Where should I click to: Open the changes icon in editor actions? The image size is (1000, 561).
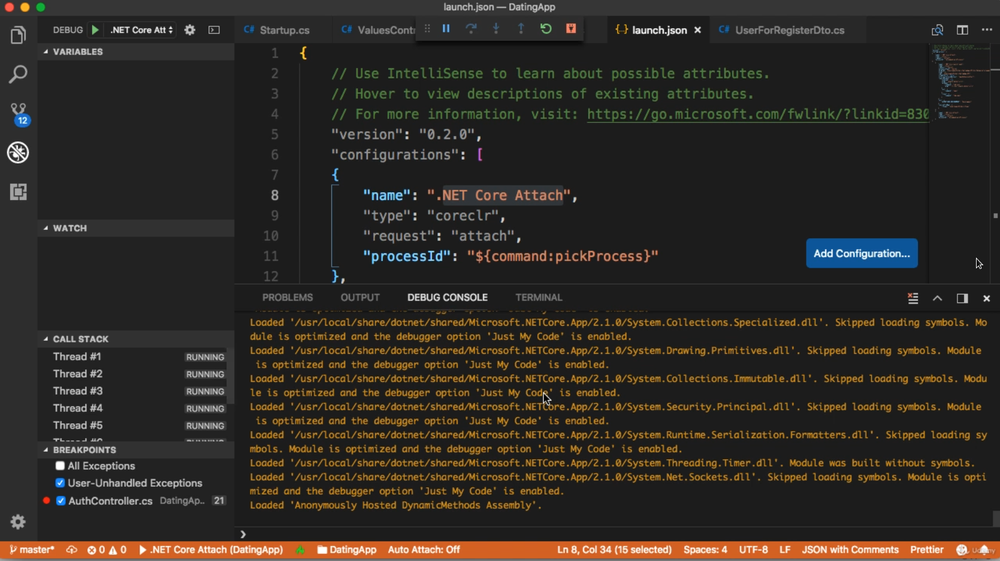(x=937, y=30)
